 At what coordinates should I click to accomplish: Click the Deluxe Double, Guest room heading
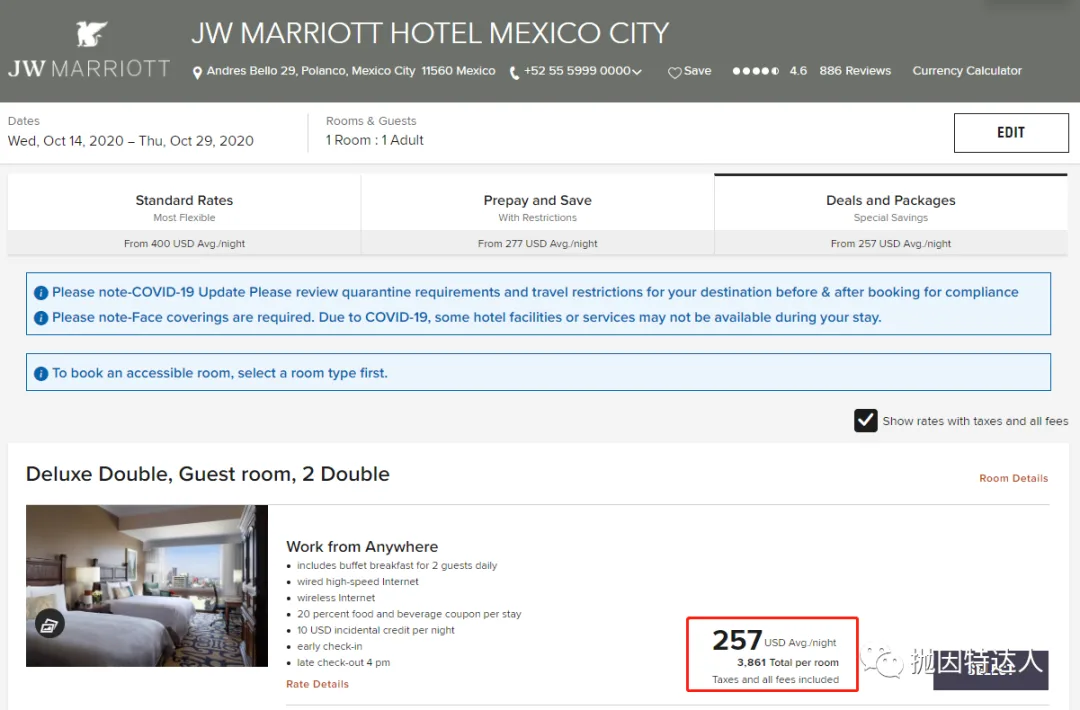tap(208, 474)
